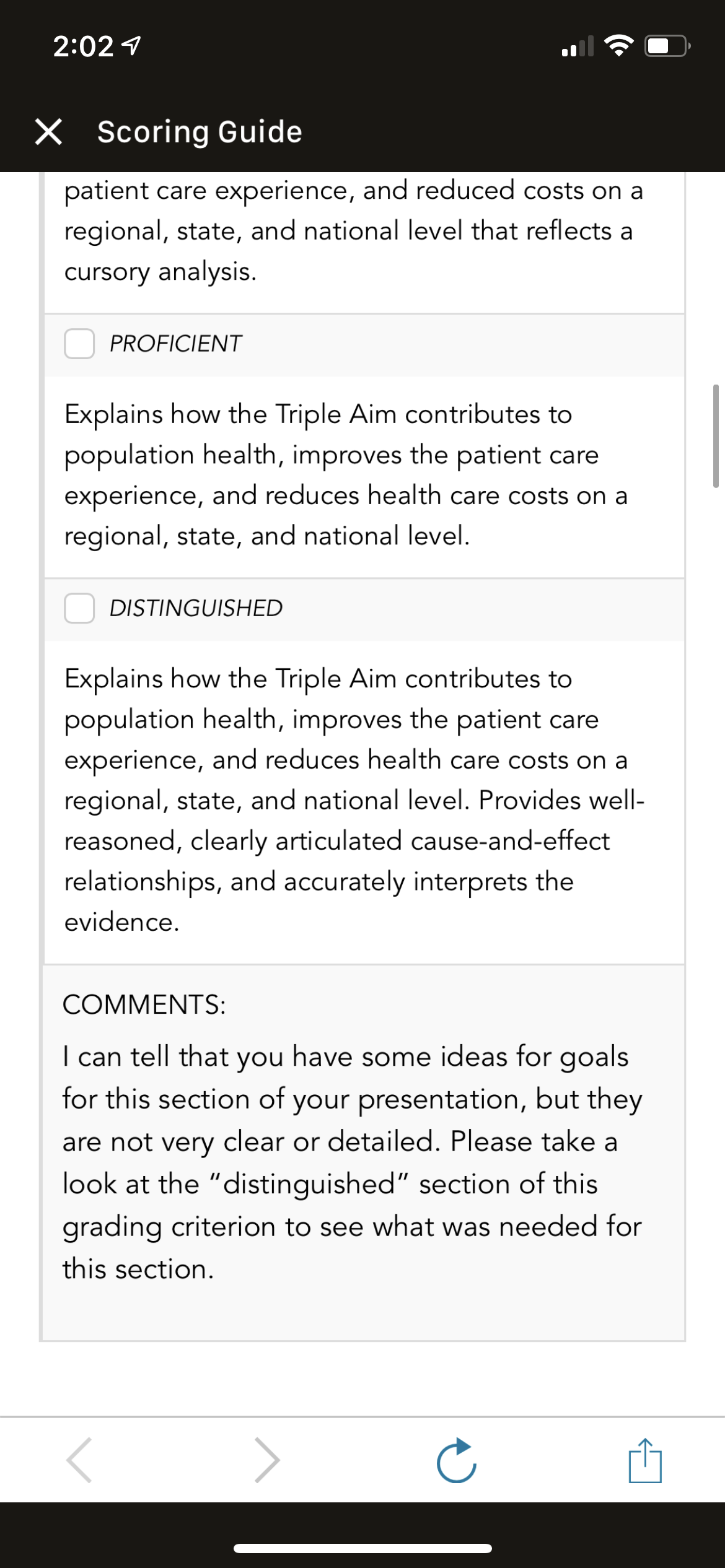Screen dimensions: 725x1568
Task: Check the DISTINGUISHED checkbox
Action: point(79,608)
